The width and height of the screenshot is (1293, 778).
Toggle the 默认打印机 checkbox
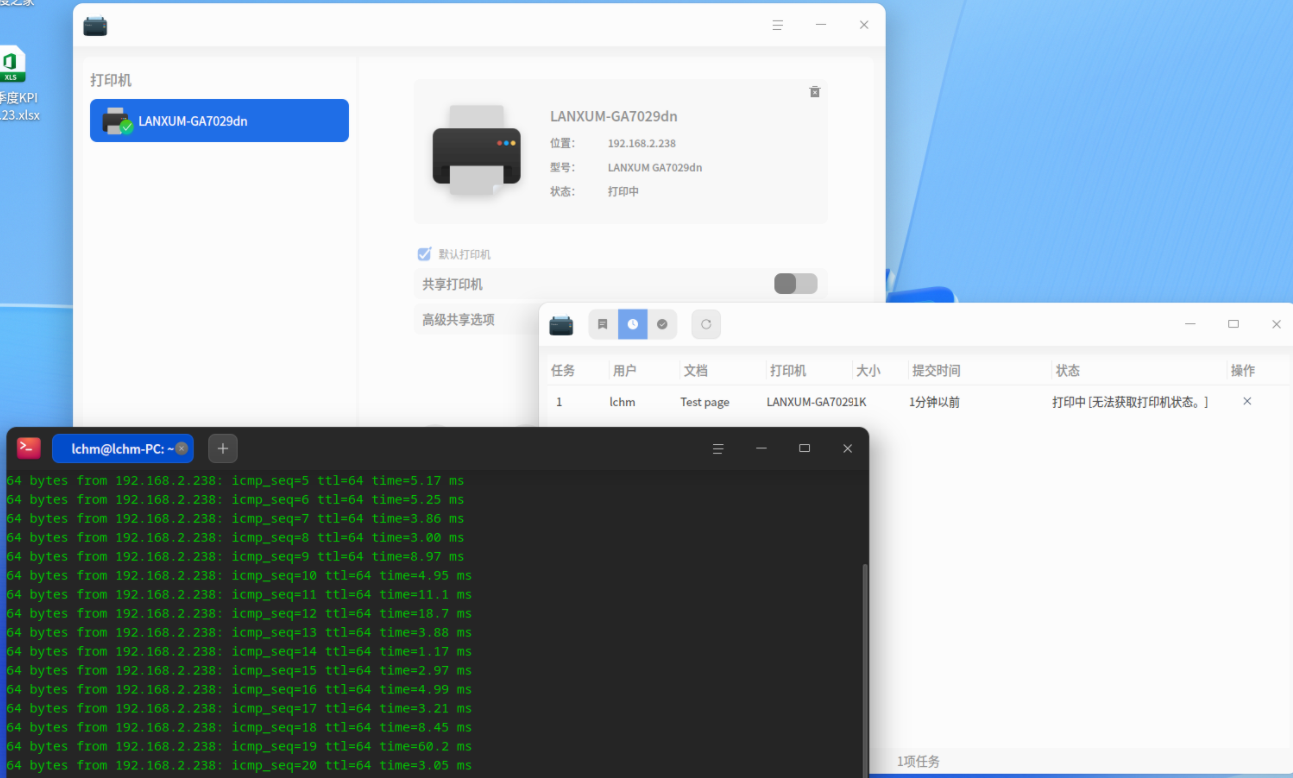pyautogui.click(x=424, y=254)
